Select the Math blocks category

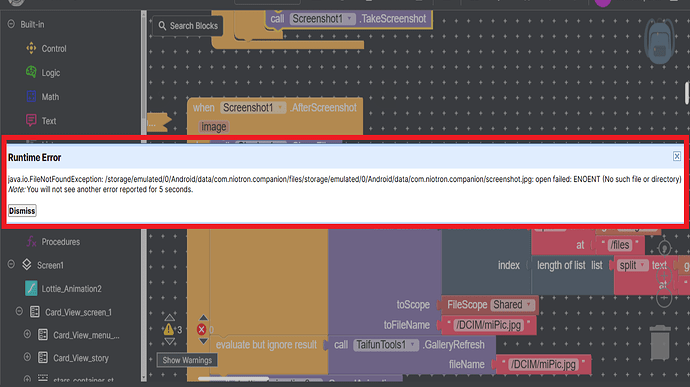43,96
